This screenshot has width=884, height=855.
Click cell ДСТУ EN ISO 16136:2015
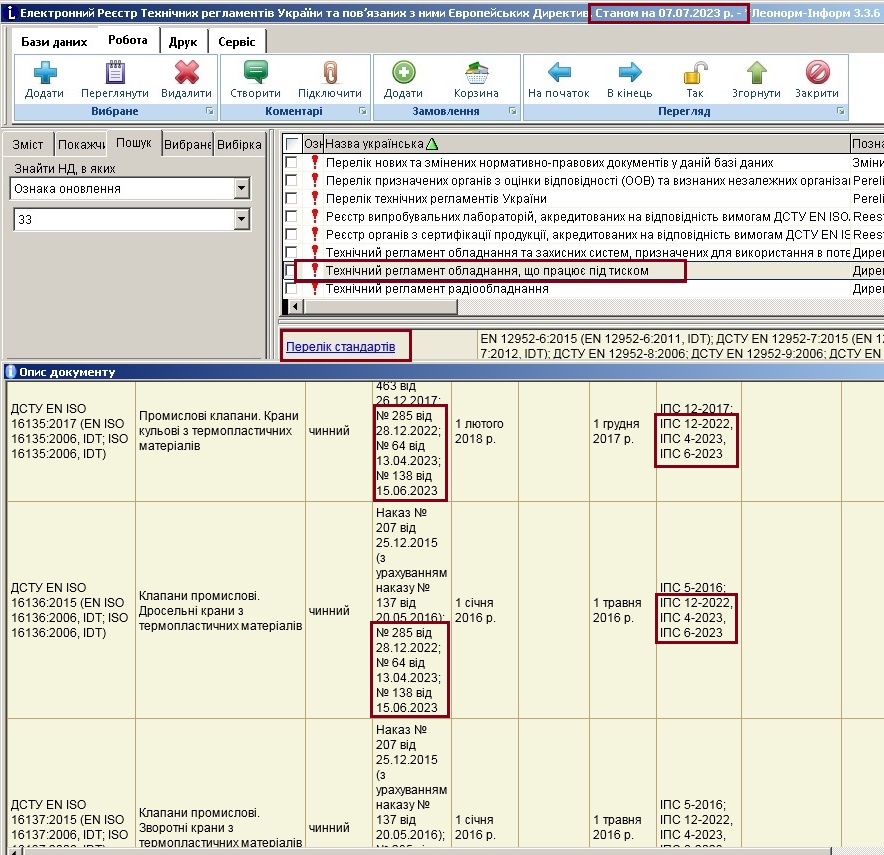tap(70, 610)
